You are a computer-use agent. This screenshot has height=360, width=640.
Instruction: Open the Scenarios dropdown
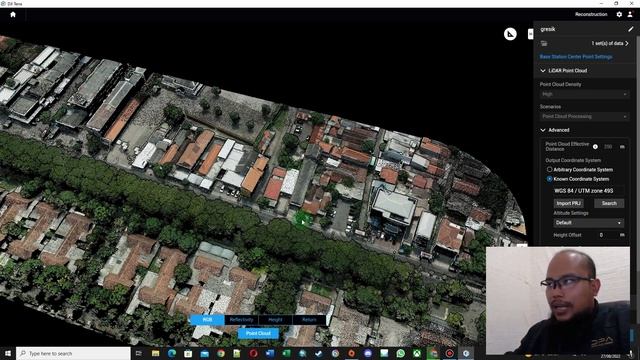584,116
